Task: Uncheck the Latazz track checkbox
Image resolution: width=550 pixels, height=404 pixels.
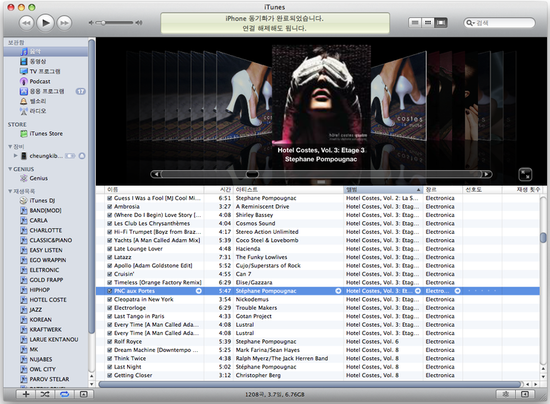Action: pyautogui.click(x=110, y=257)
